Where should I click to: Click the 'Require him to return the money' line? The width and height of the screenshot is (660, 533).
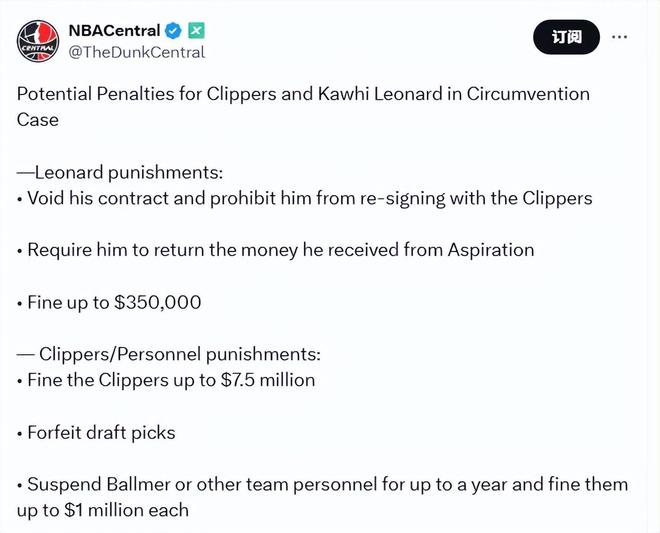[x=275, y=250]
